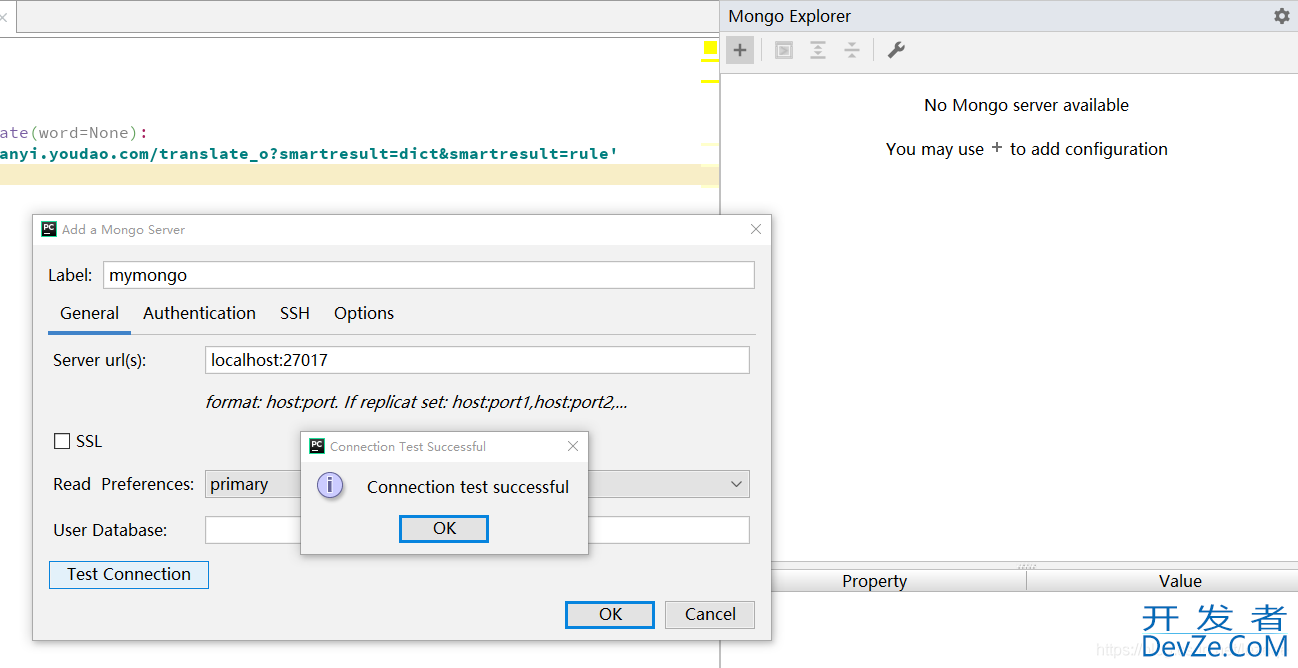Expand all nodes icon in Mongo Explorer toolbar

(818, 50)
